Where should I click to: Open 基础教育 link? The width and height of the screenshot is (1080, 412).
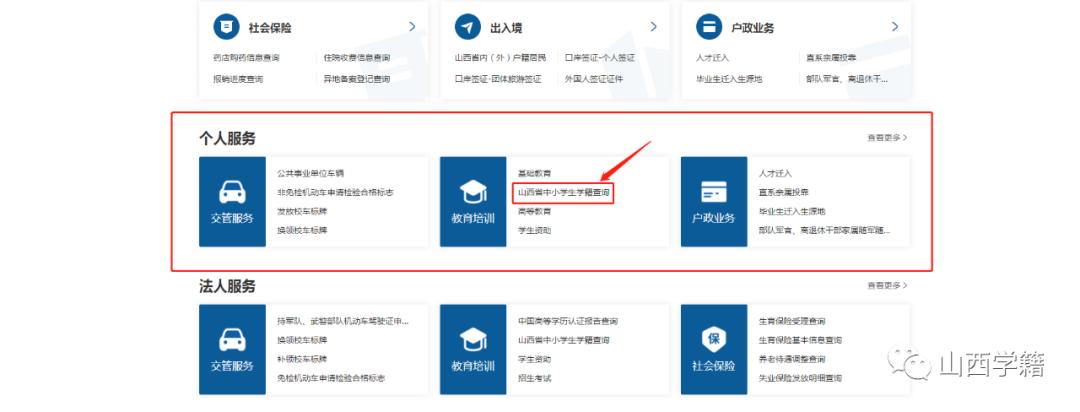[534, 173]
